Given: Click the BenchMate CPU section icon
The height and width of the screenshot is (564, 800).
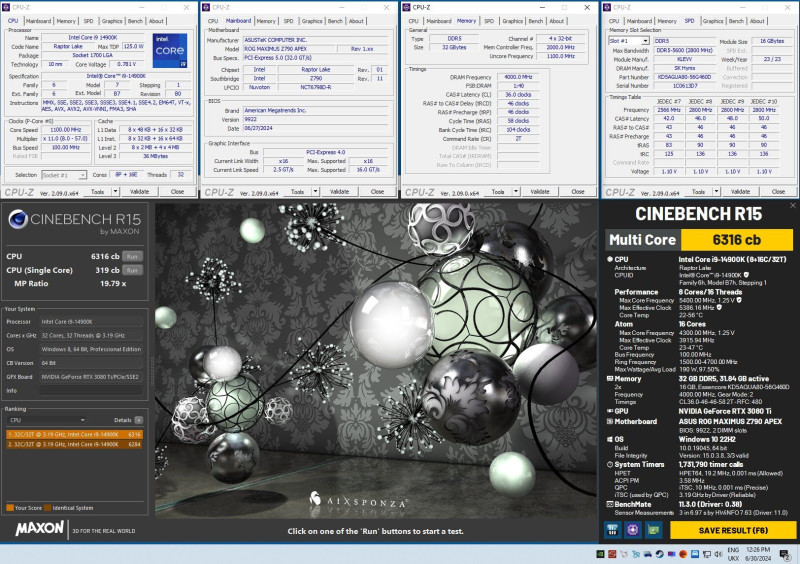Looking at the screenshot, I should click(x=610, y=259).
